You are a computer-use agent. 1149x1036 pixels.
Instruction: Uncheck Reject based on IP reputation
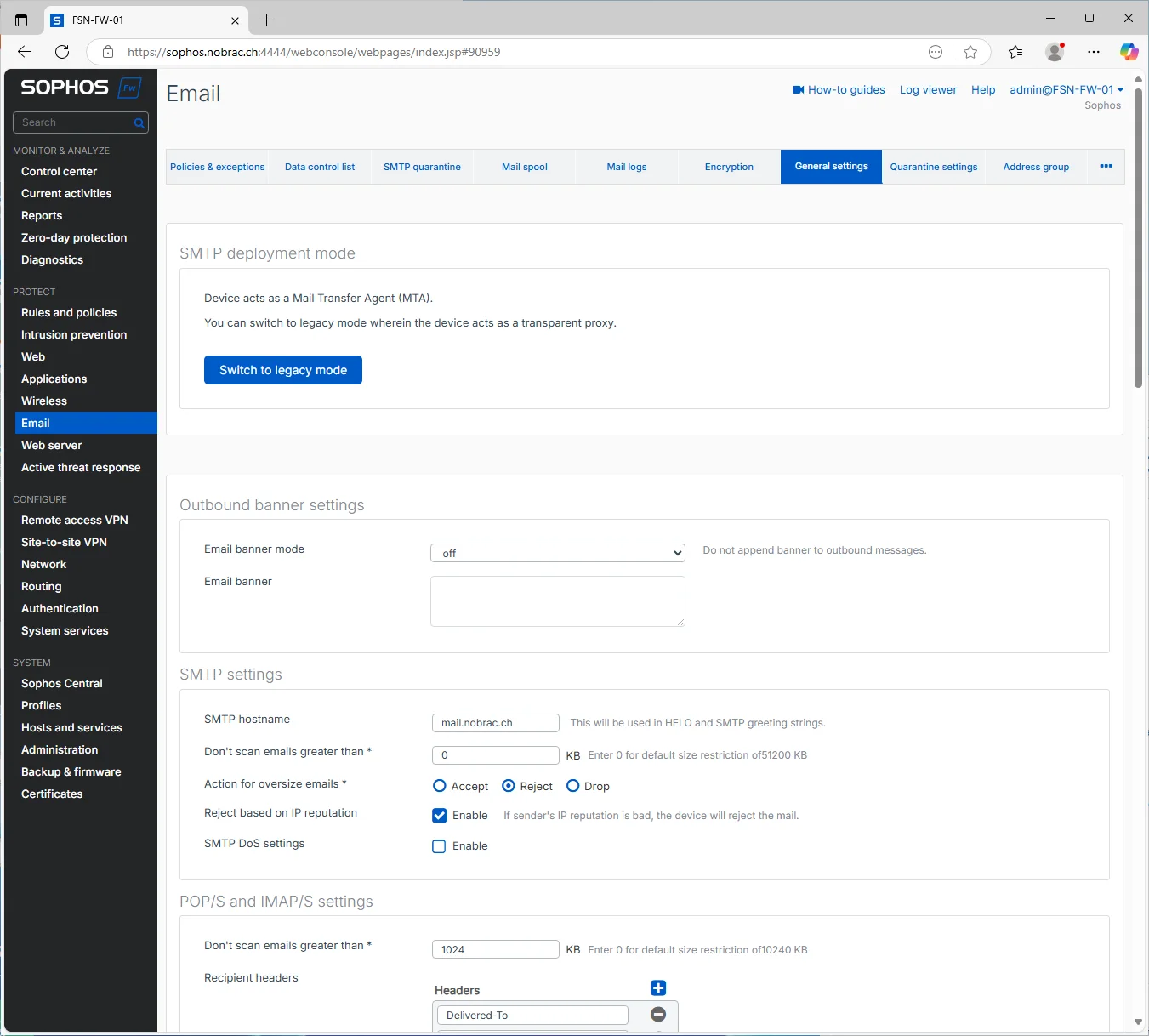[x=439, y=816]
